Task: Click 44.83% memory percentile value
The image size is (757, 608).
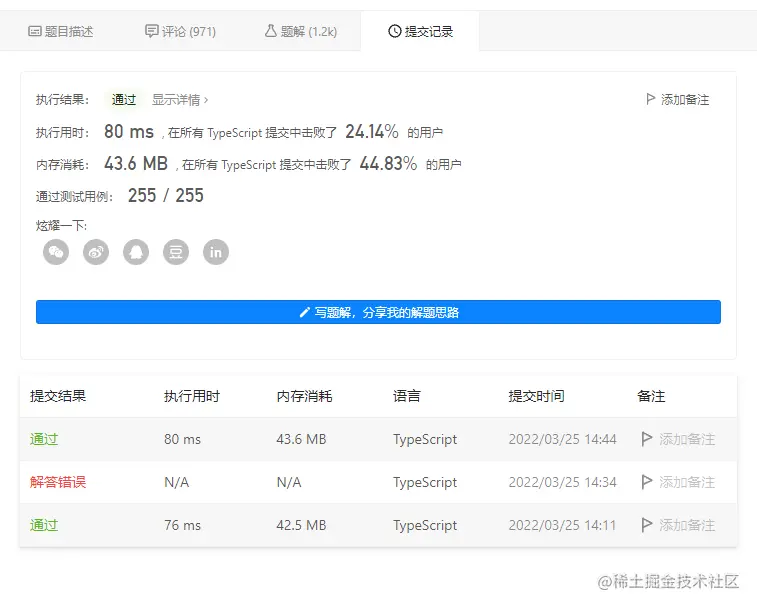Action: (388, 164)
